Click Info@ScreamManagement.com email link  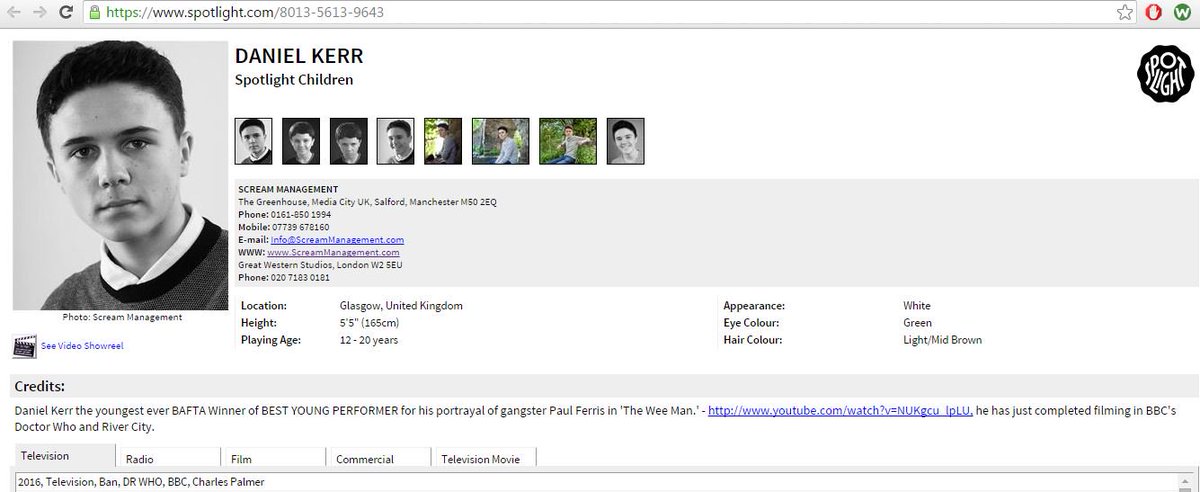[x=337, y=240]
